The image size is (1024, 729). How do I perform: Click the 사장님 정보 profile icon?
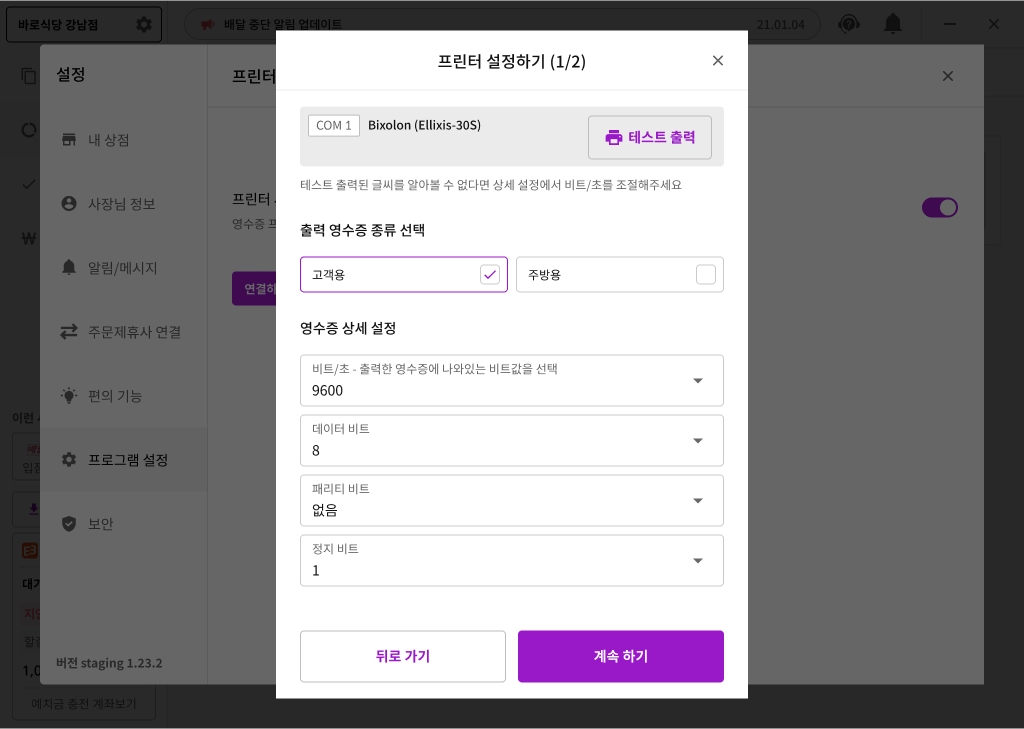point(69,204)
